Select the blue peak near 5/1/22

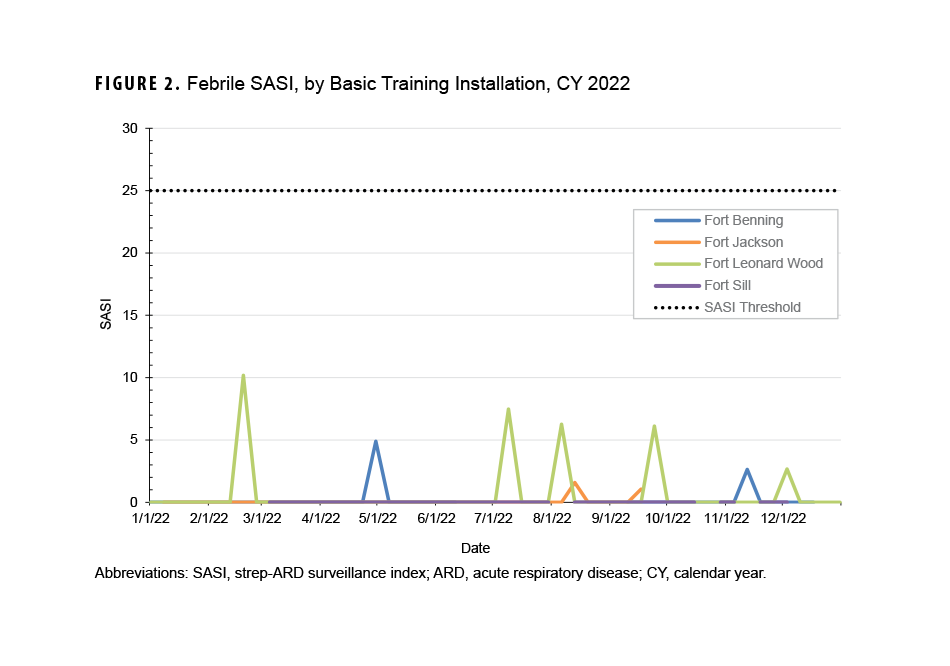coord(378,440)
